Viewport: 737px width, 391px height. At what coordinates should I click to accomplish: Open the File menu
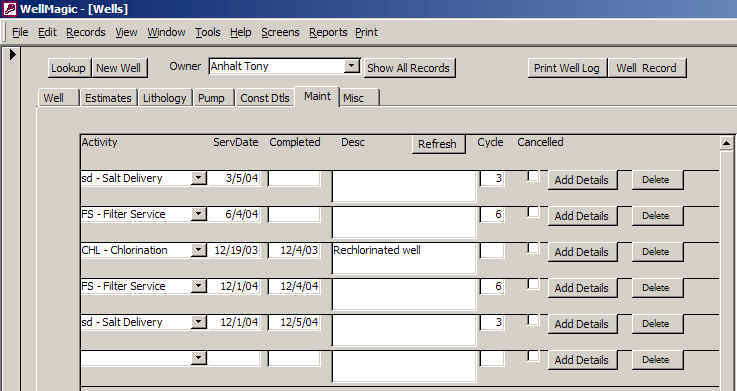coord(20,32)
